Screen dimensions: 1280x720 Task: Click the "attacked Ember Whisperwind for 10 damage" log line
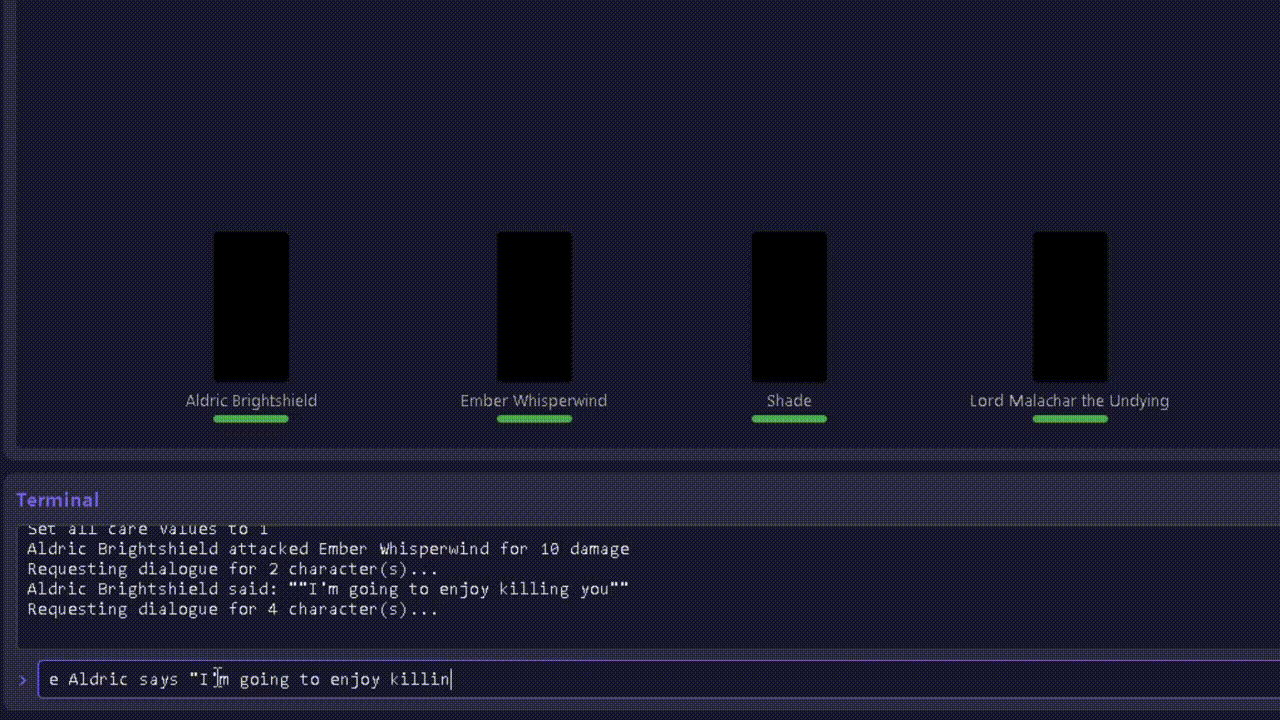pyautogui.click(x=328, y=549)
